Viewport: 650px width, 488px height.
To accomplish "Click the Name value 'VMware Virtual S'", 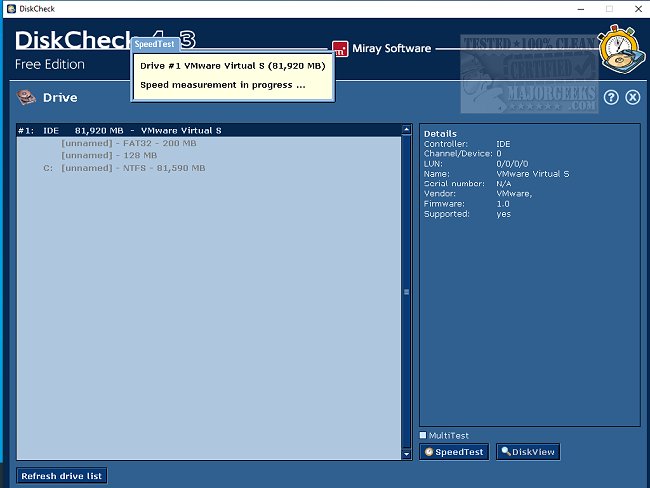I will pyautogui.click(x=533, y=174).
